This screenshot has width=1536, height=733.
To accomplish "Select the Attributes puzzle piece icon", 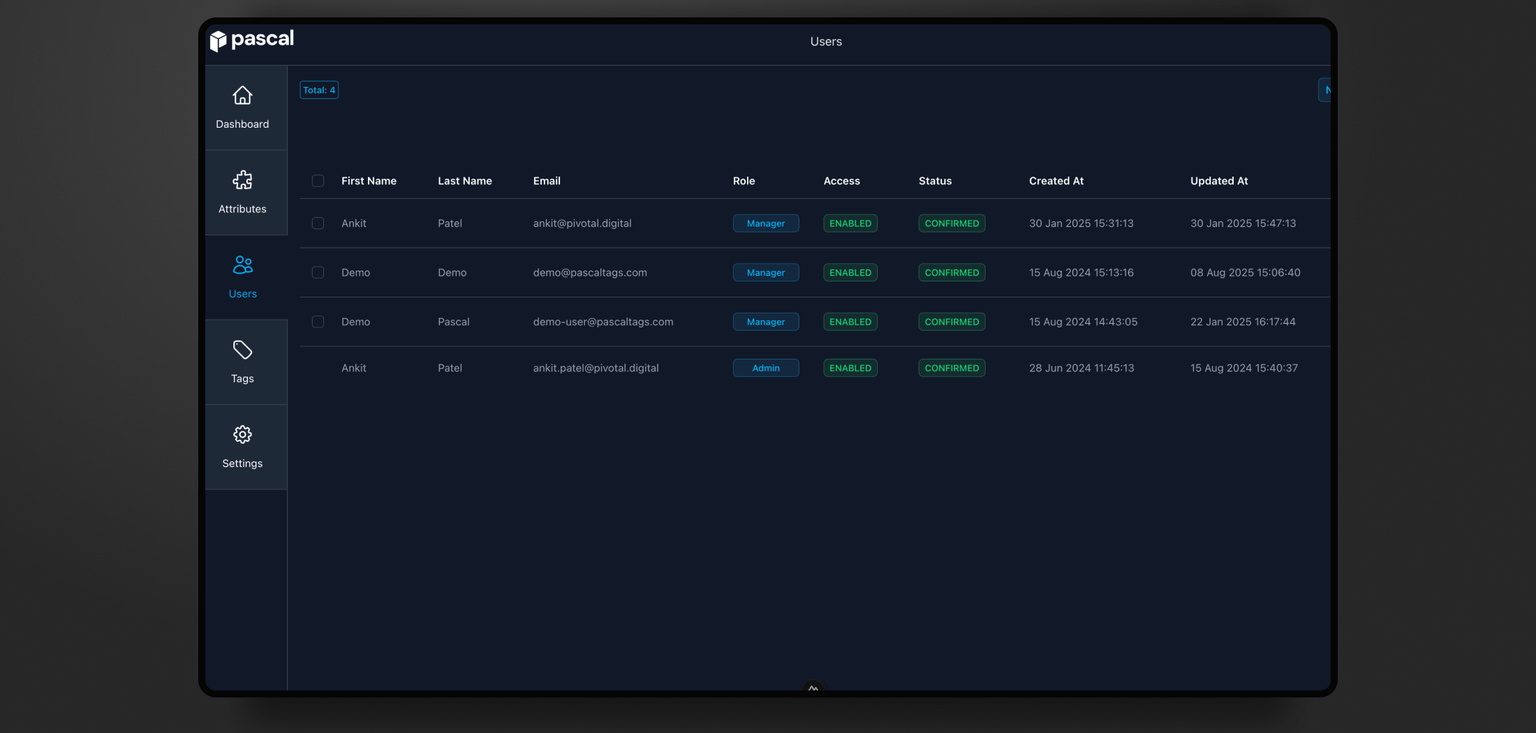I will pos(242,181).
